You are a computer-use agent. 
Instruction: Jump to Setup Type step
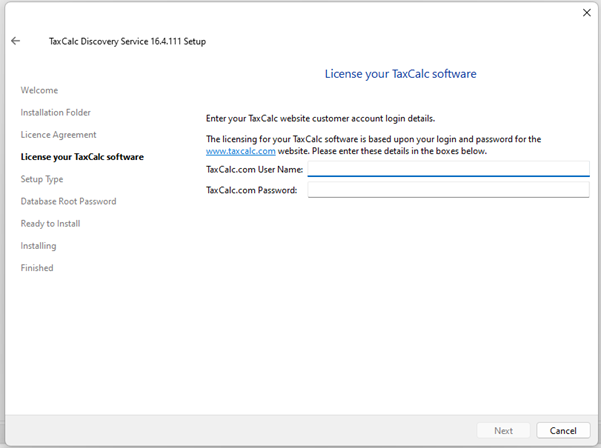pyautogui.click(x=42, y=179)
